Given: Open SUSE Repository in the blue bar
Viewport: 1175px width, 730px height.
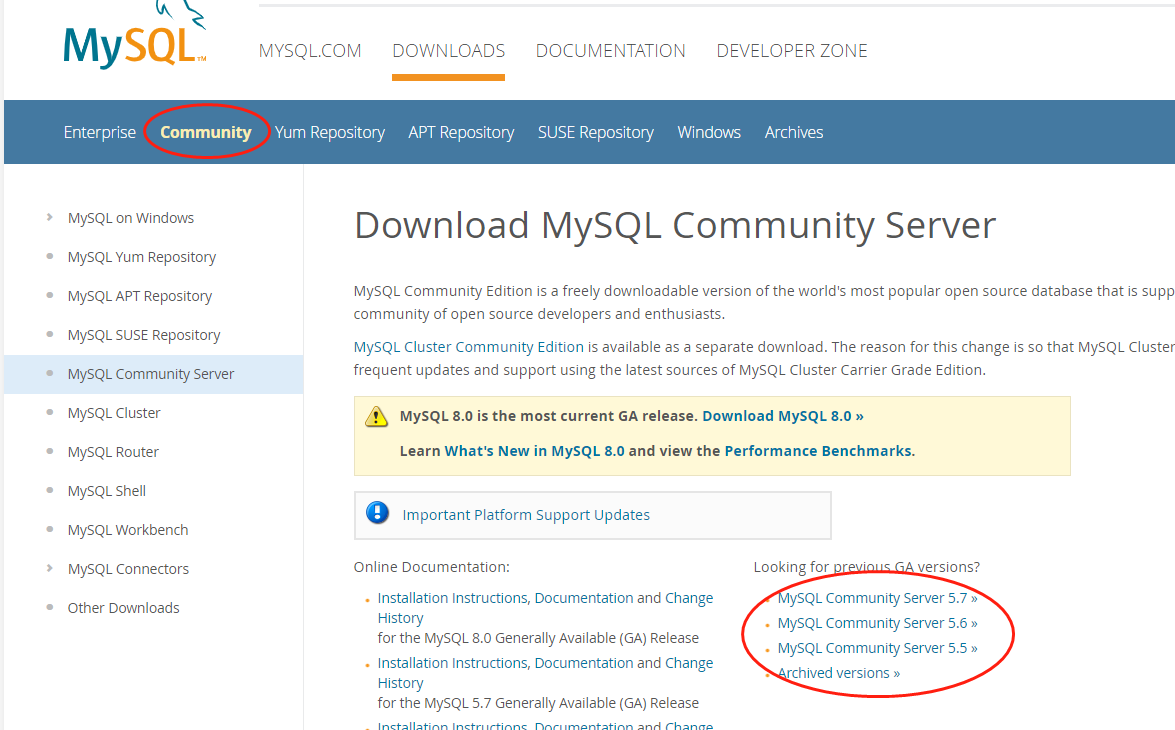Looking at the screenshot, I should (x=596, y=133).
